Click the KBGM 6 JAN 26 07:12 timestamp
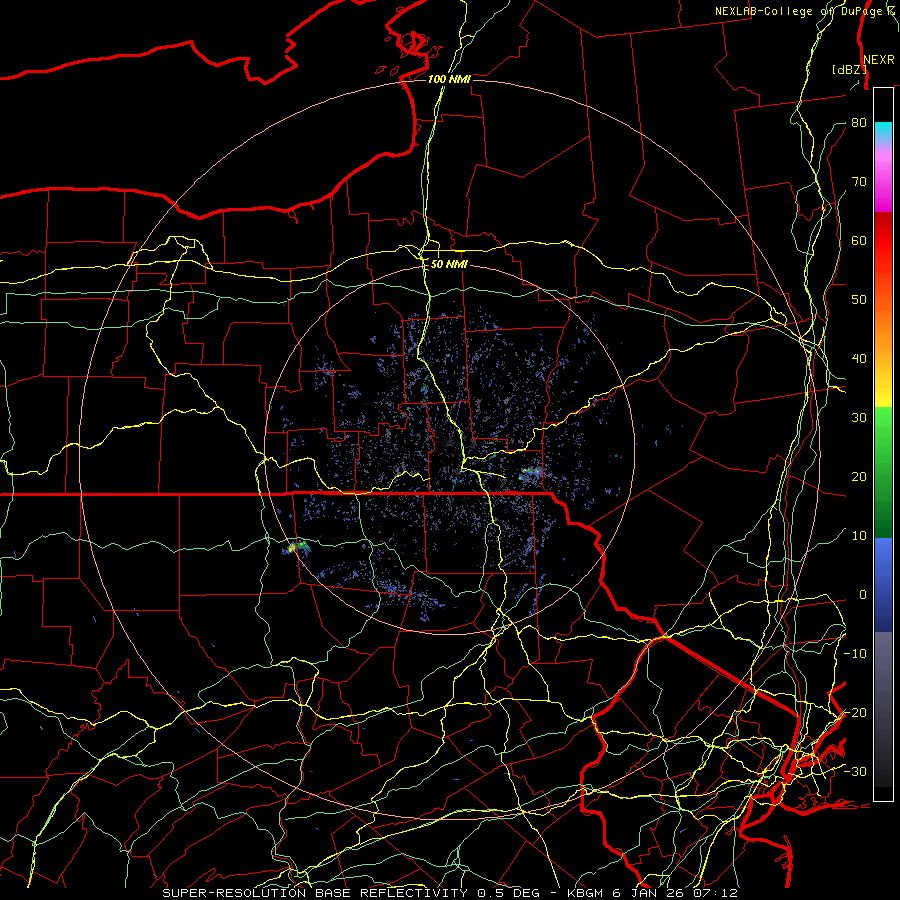900x900 pixels. (652, 893)
